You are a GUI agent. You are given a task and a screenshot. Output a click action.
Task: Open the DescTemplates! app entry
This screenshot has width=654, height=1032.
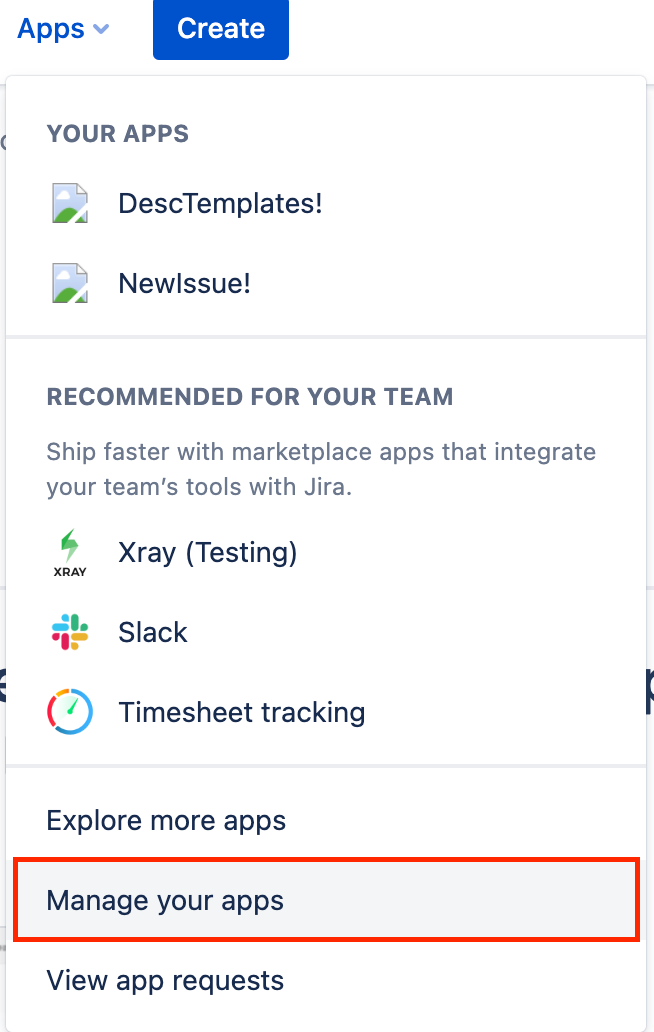220,204
